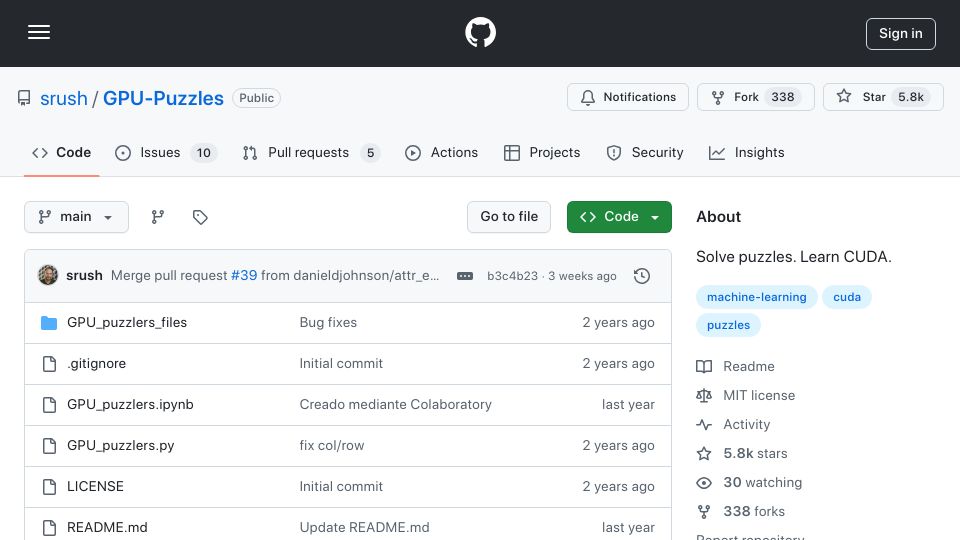
Task: Click the Notifications bell button
Action: [x=628, y=97]
